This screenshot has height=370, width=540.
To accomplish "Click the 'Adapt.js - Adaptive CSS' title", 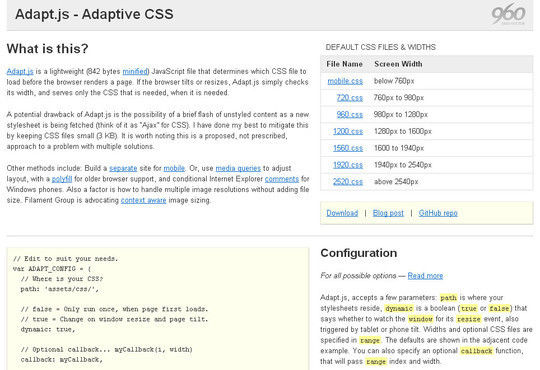I will pyautogui.click(x=94, y=14).
